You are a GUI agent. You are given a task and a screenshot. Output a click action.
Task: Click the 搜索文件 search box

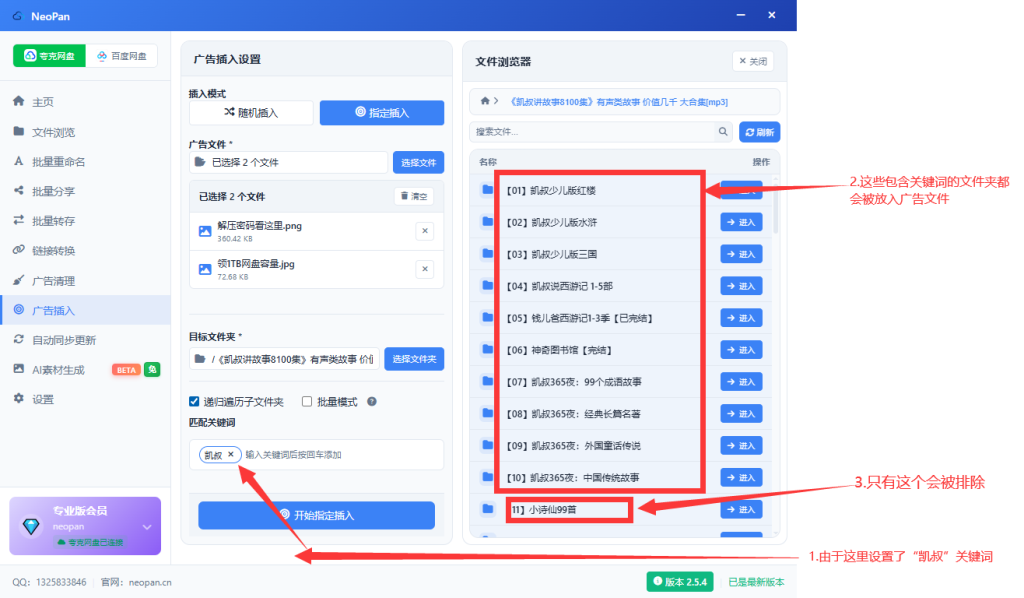pos(592,132)
